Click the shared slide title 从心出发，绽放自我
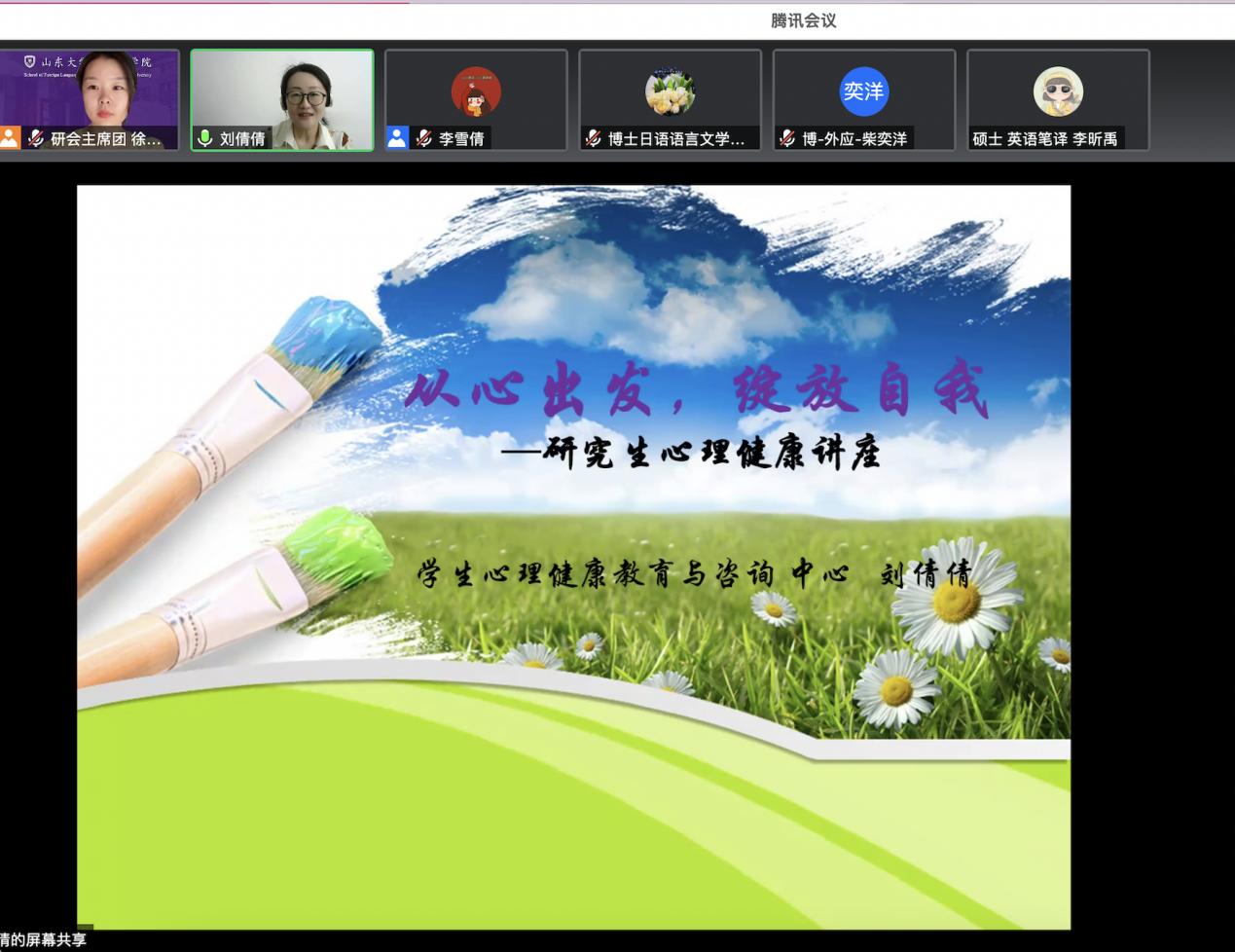Image resolution: width=1235 pixels, height=952 pixels. pos(696,391)
